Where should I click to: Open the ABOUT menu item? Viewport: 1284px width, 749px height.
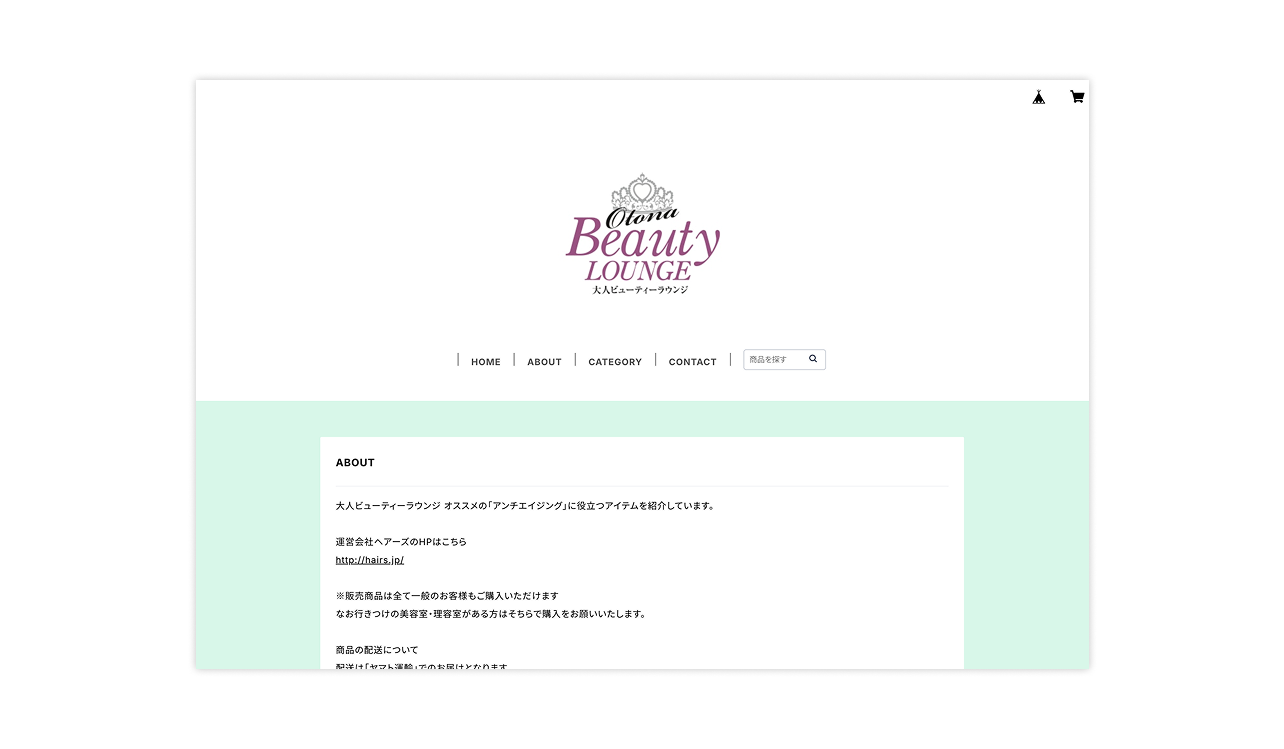click(544, 362)
